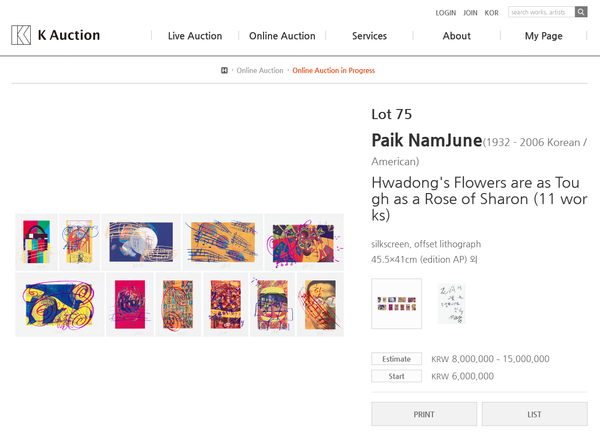The width and height of the screenshot is (600, 437).
Task: Select the first artwork overview thumbnail
Action: (396, 303)
